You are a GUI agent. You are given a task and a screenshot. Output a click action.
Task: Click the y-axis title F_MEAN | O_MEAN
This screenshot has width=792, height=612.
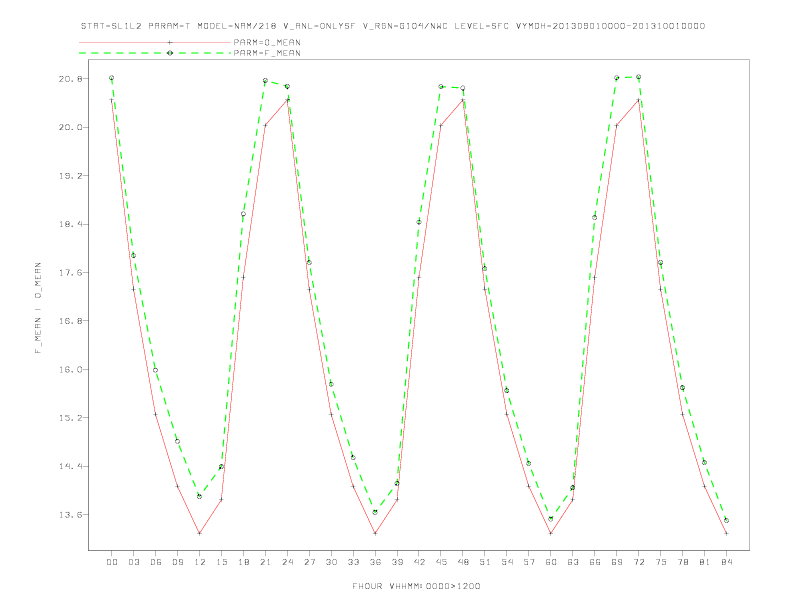[x=38, y=308]
